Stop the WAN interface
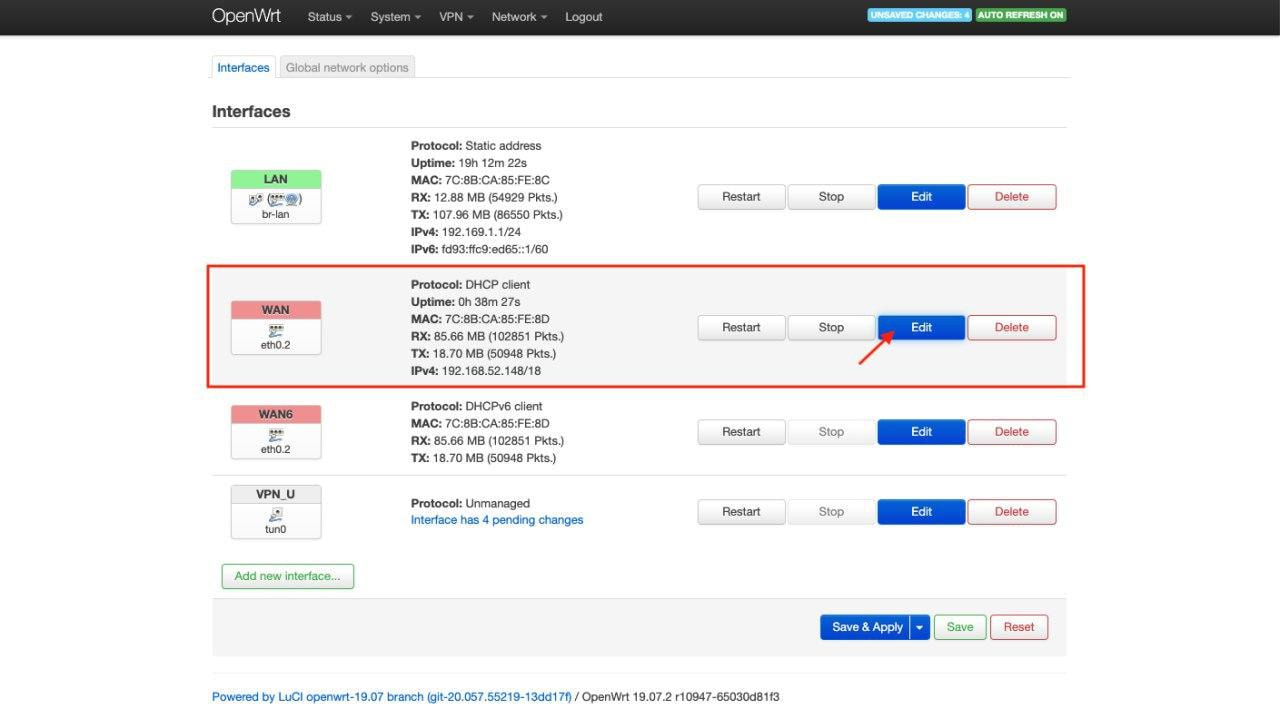Screen dimensions: 1280x709 831,327
